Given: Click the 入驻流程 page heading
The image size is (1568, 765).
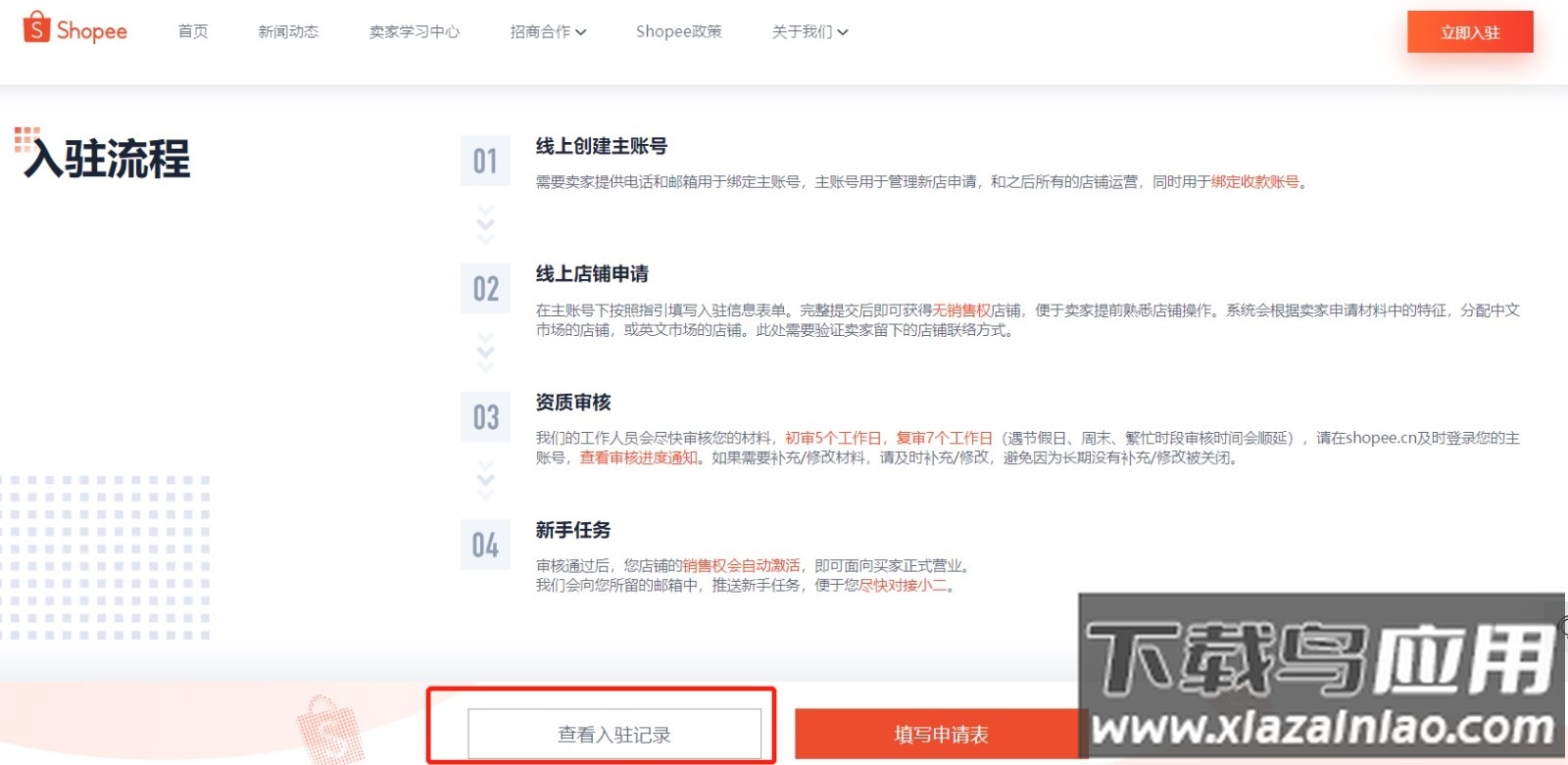Looking at the screenshot, I should tap(108, 159).
